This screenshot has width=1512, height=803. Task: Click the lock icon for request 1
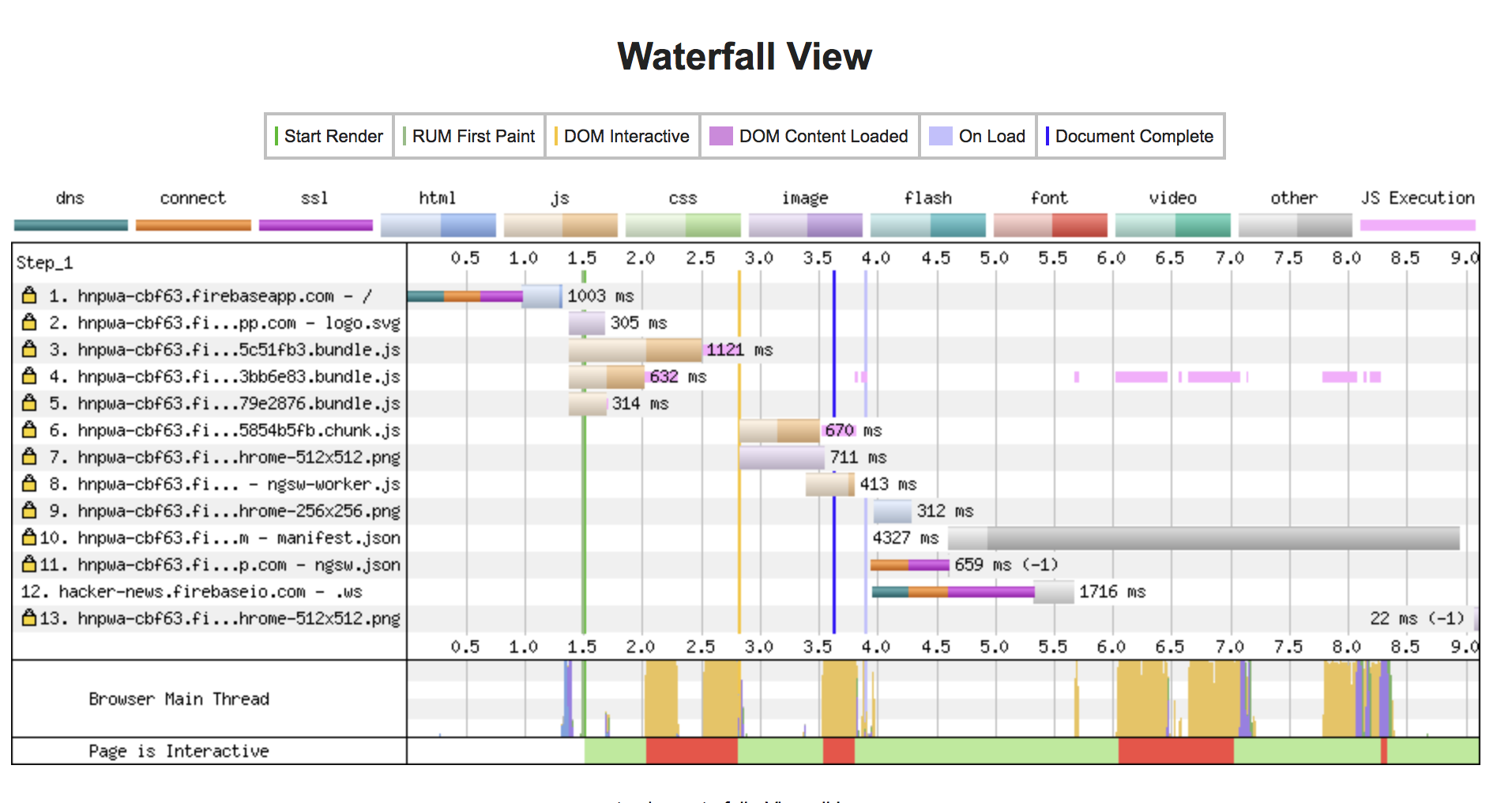tap(29, 296)
